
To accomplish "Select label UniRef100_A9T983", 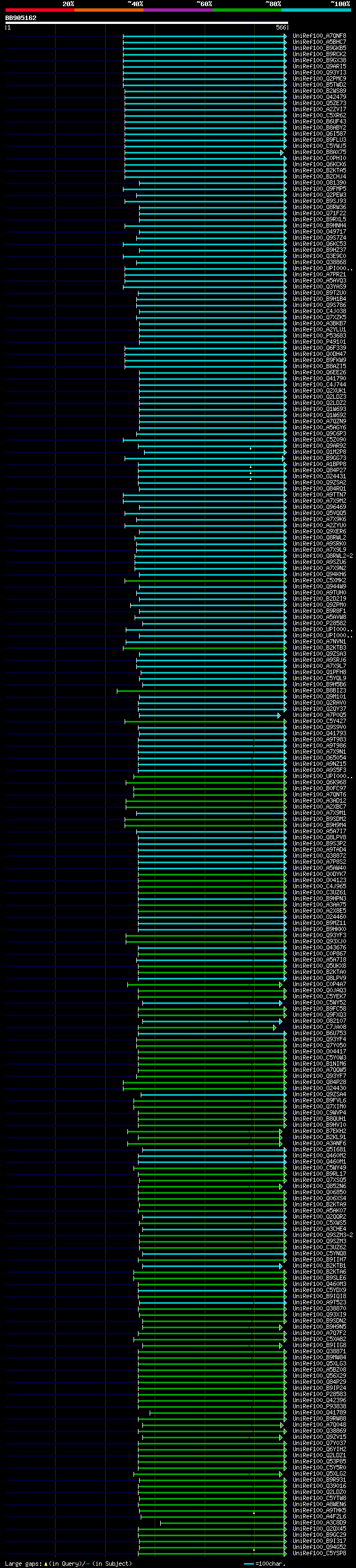I will 319,740.
